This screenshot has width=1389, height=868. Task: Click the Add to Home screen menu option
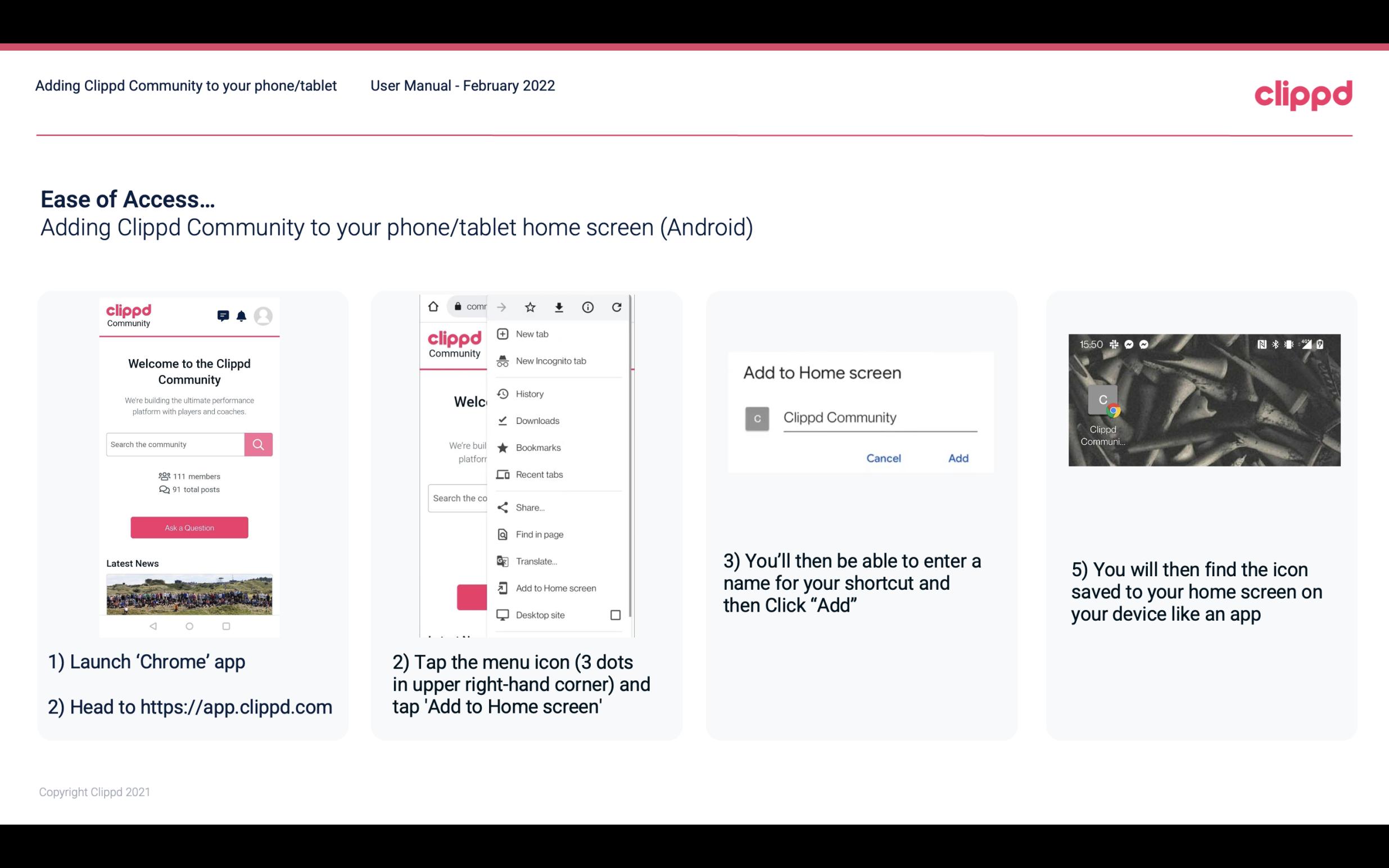556,588
